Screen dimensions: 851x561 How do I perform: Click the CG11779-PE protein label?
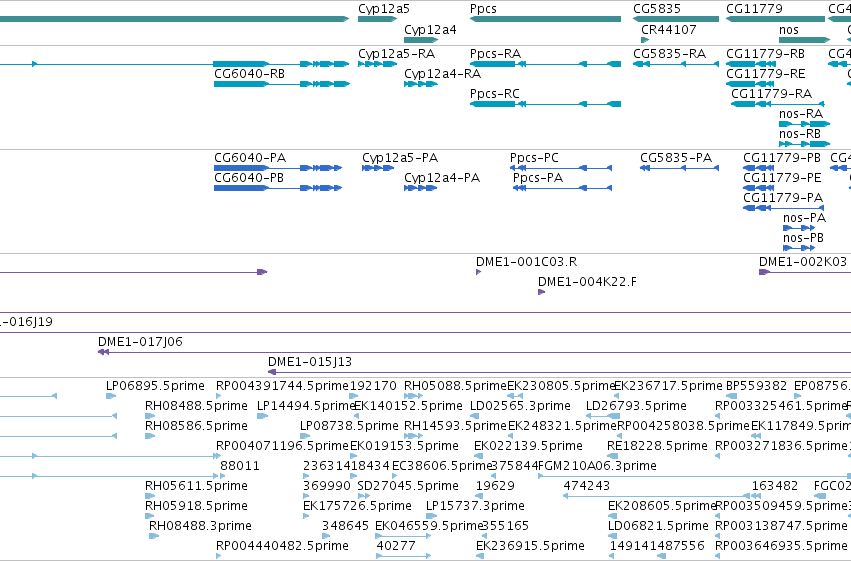tap(782, 178)
